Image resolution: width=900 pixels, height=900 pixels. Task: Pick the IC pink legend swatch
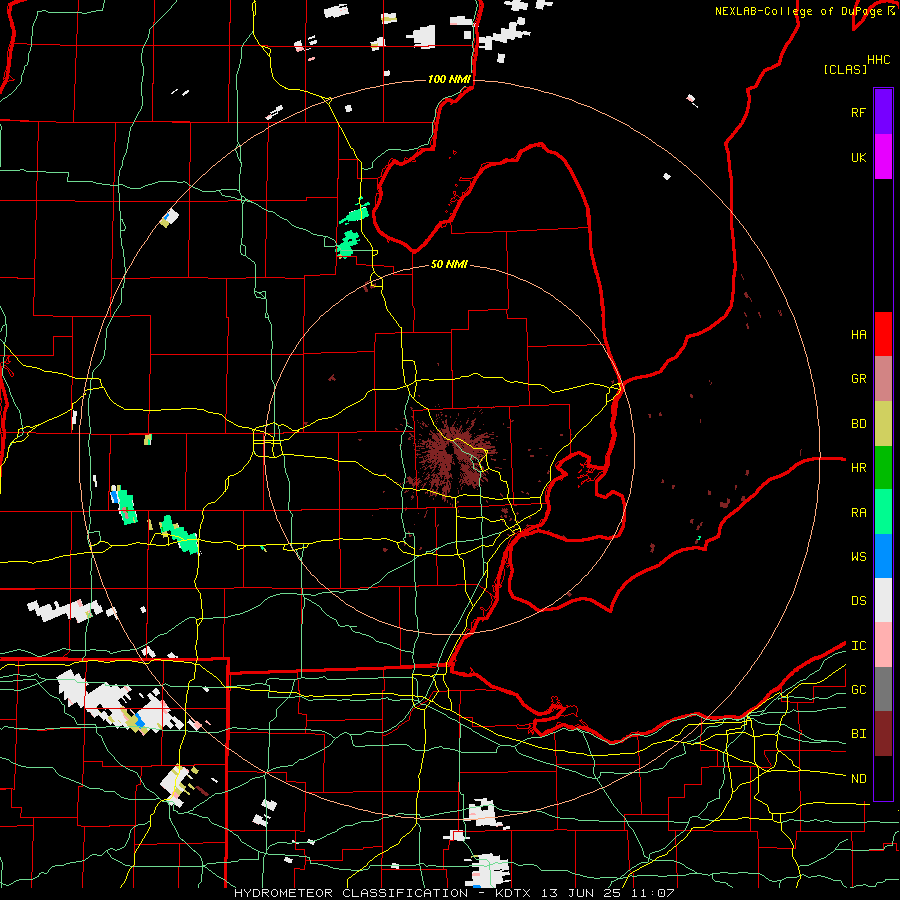coord(883,645)
